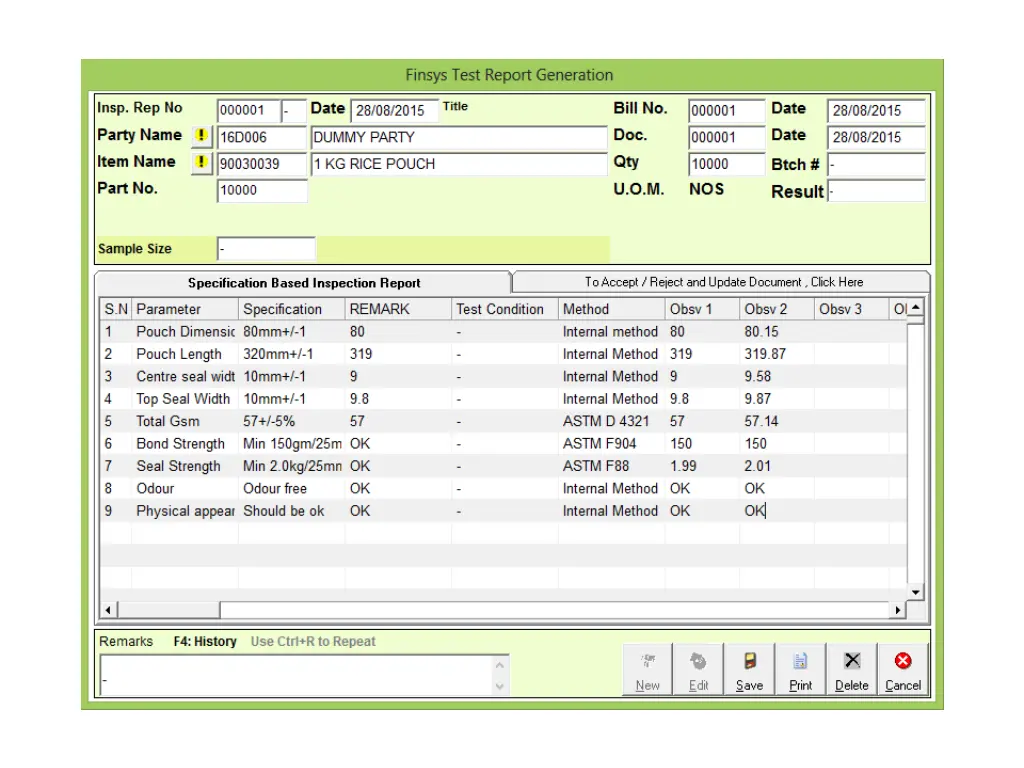Click the Obsv 1 value 1.99
This screenshot has width=1024, height=768.
coord(702,466)
